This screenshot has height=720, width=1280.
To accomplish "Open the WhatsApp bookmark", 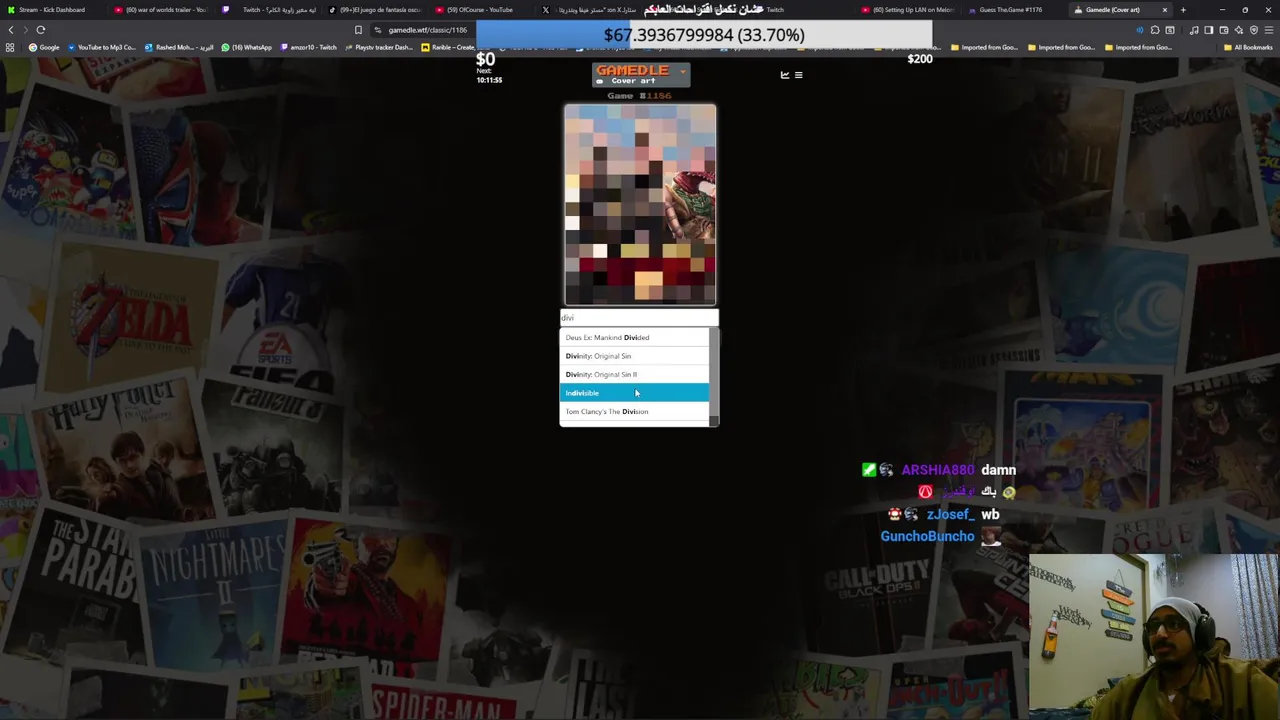I will (246, 47).
